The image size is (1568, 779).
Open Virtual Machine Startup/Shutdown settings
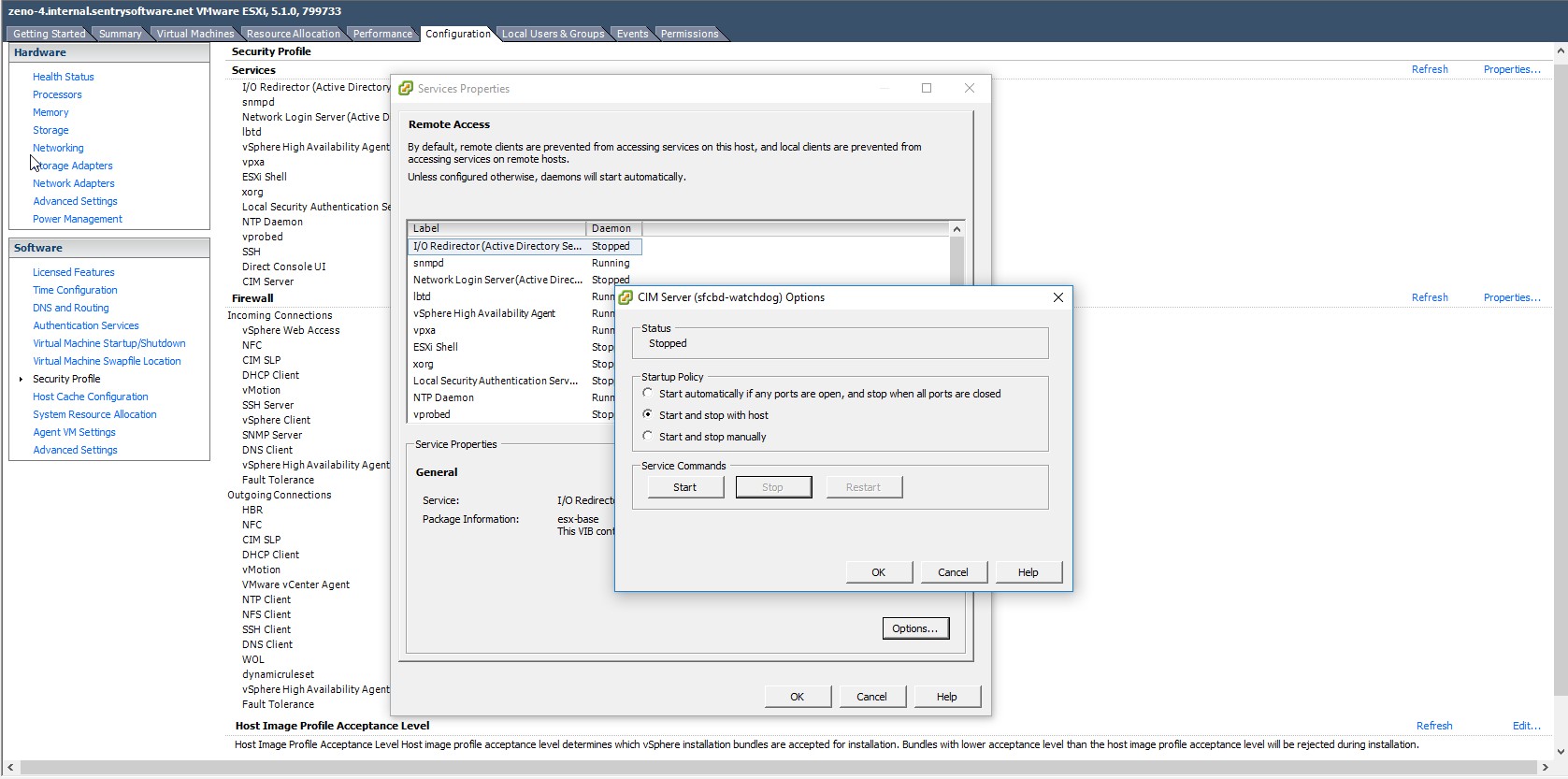pyautogui.click(x=109, y=343)
